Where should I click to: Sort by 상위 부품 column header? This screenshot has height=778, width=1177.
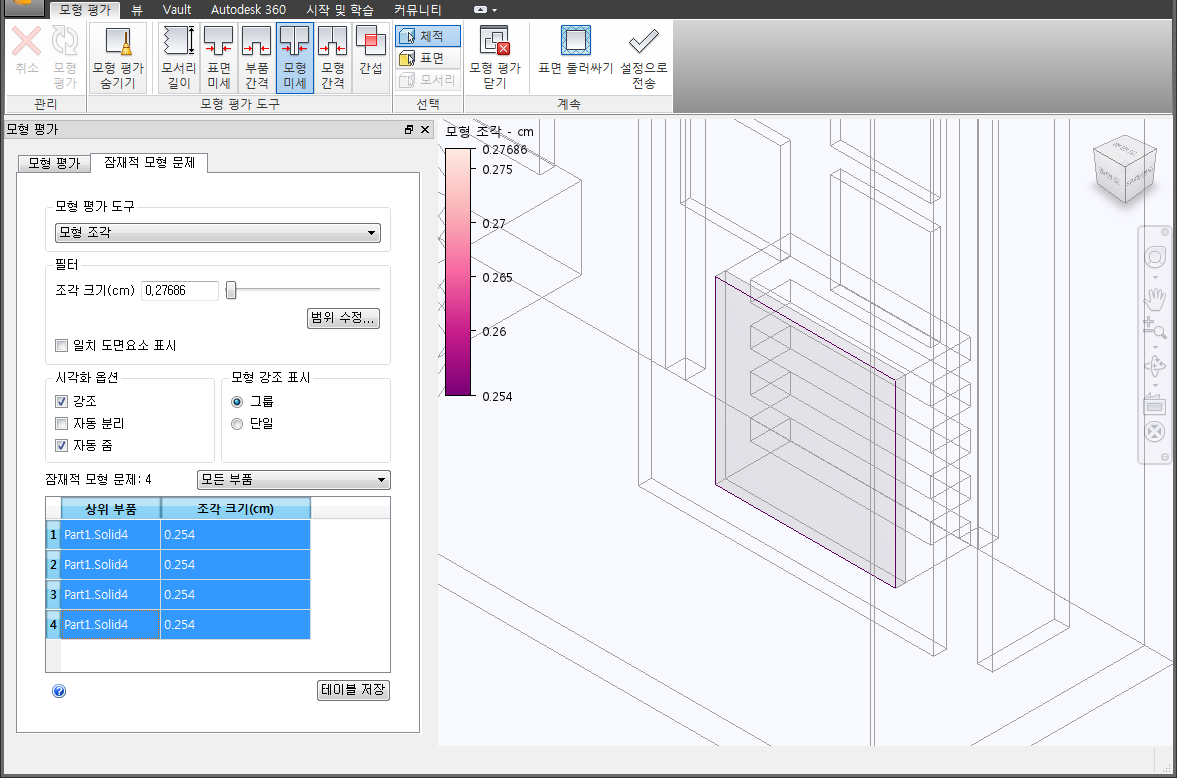point(111,509)
